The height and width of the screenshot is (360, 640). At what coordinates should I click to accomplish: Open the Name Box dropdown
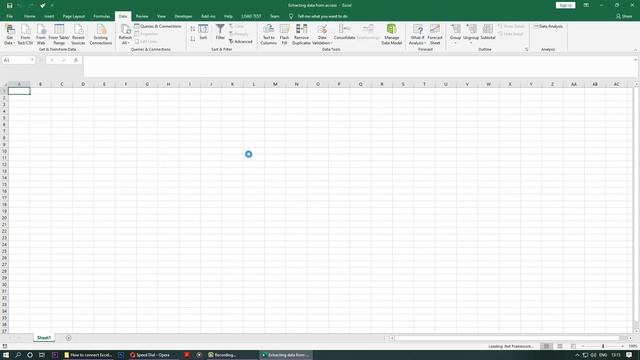32,60
